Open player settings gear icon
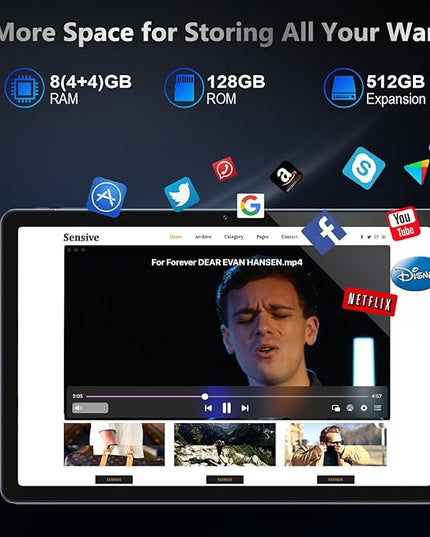Viewport: 430px width, 537px height. 364,408
